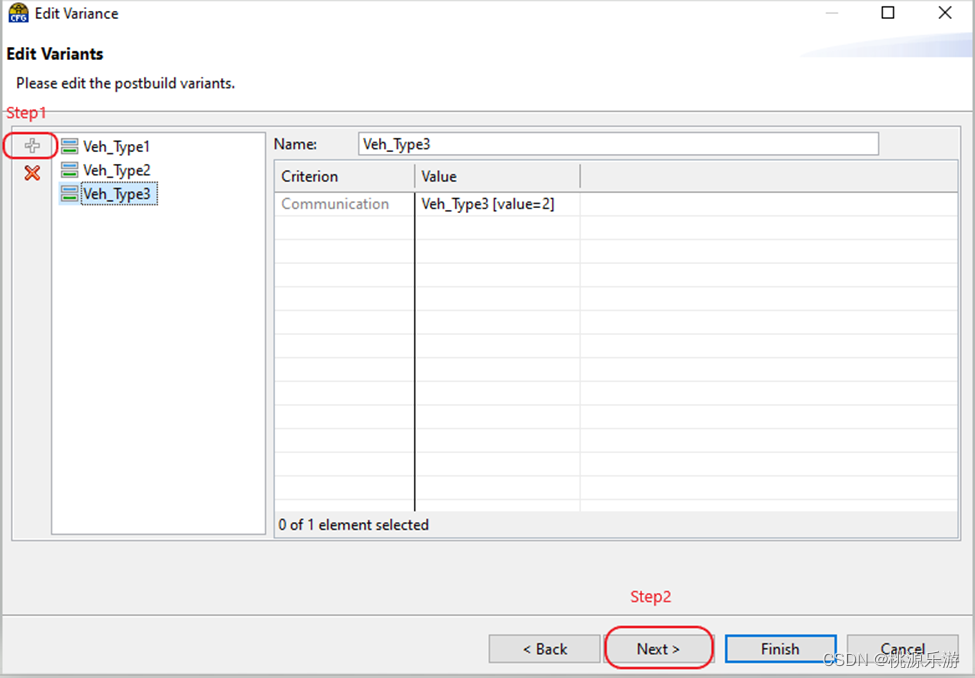Select Veh_Type1 in the variant list

(x=116, y=147)
